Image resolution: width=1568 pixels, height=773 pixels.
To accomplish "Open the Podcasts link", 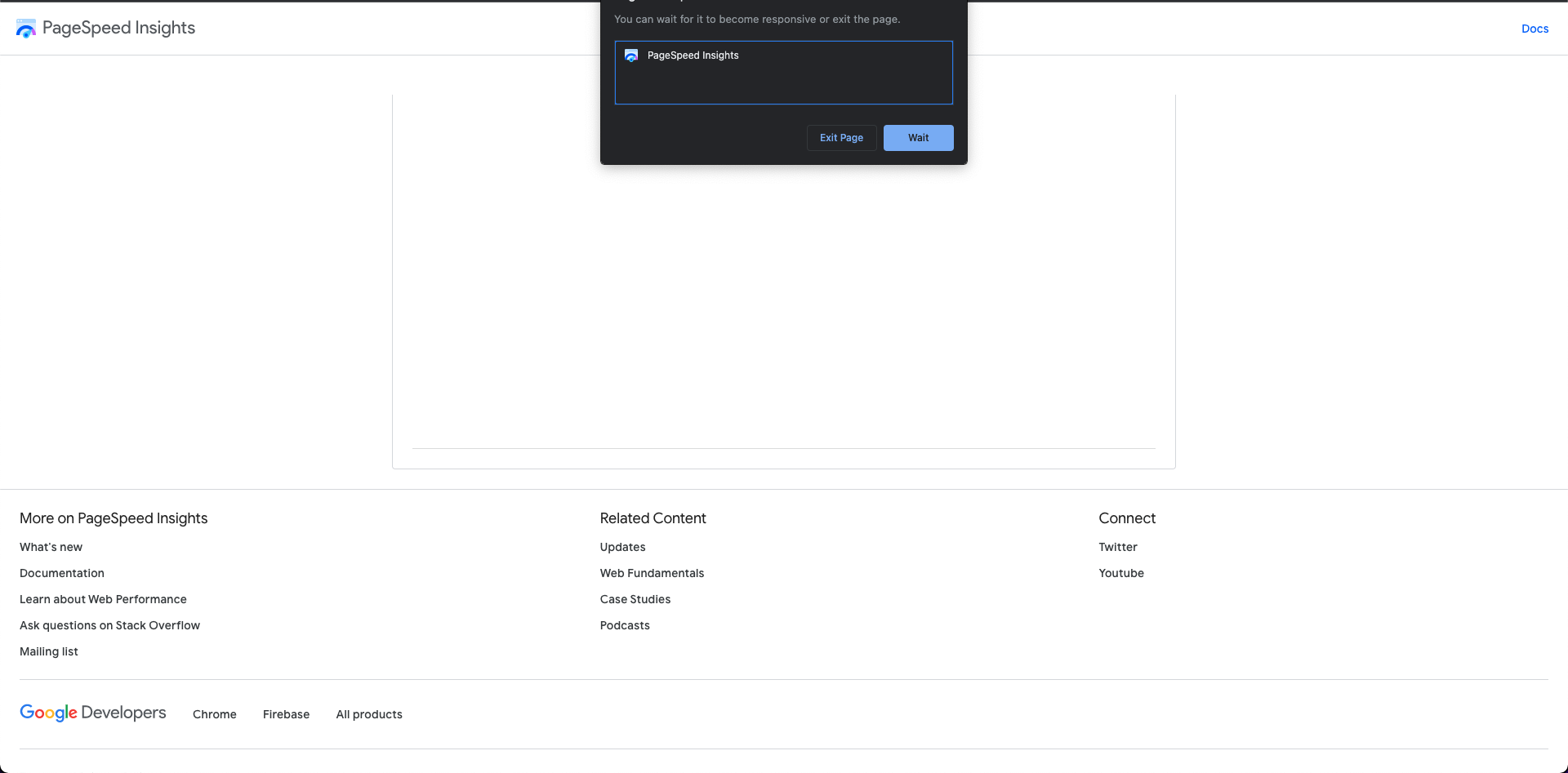I will coord(625,625).
